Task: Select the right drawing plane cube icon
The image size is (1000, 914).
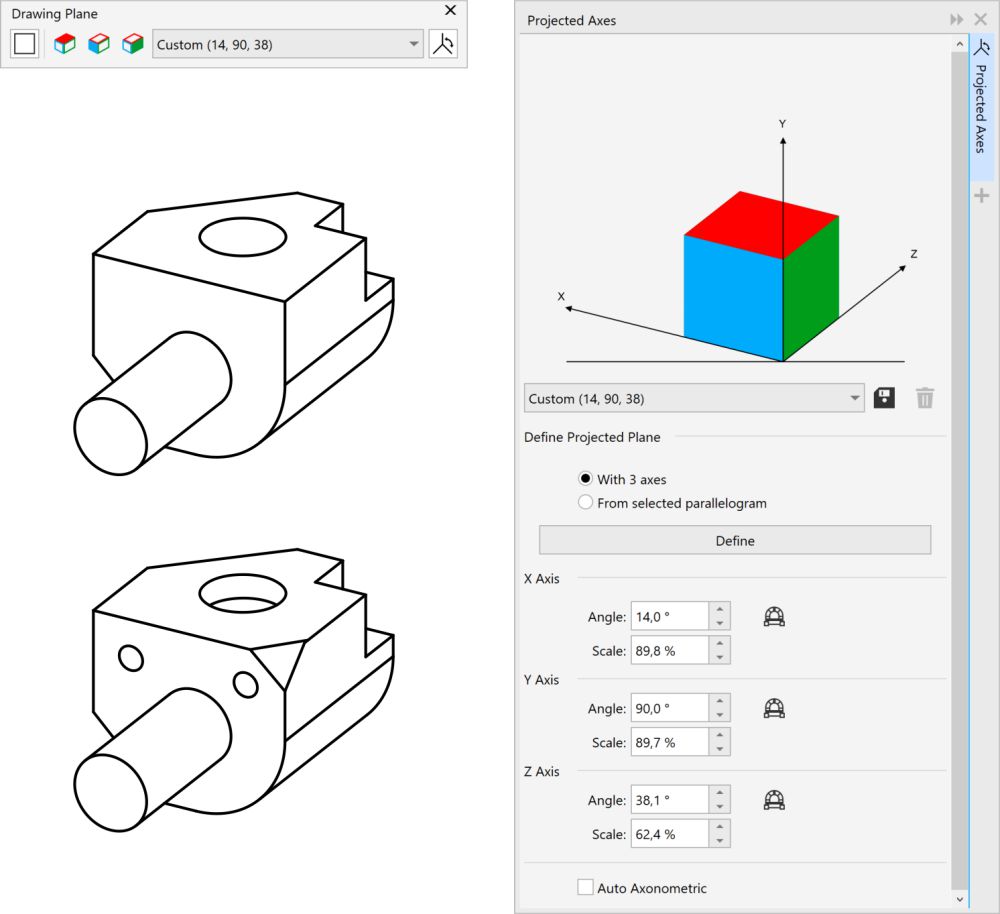Action: tap(133, 44)
